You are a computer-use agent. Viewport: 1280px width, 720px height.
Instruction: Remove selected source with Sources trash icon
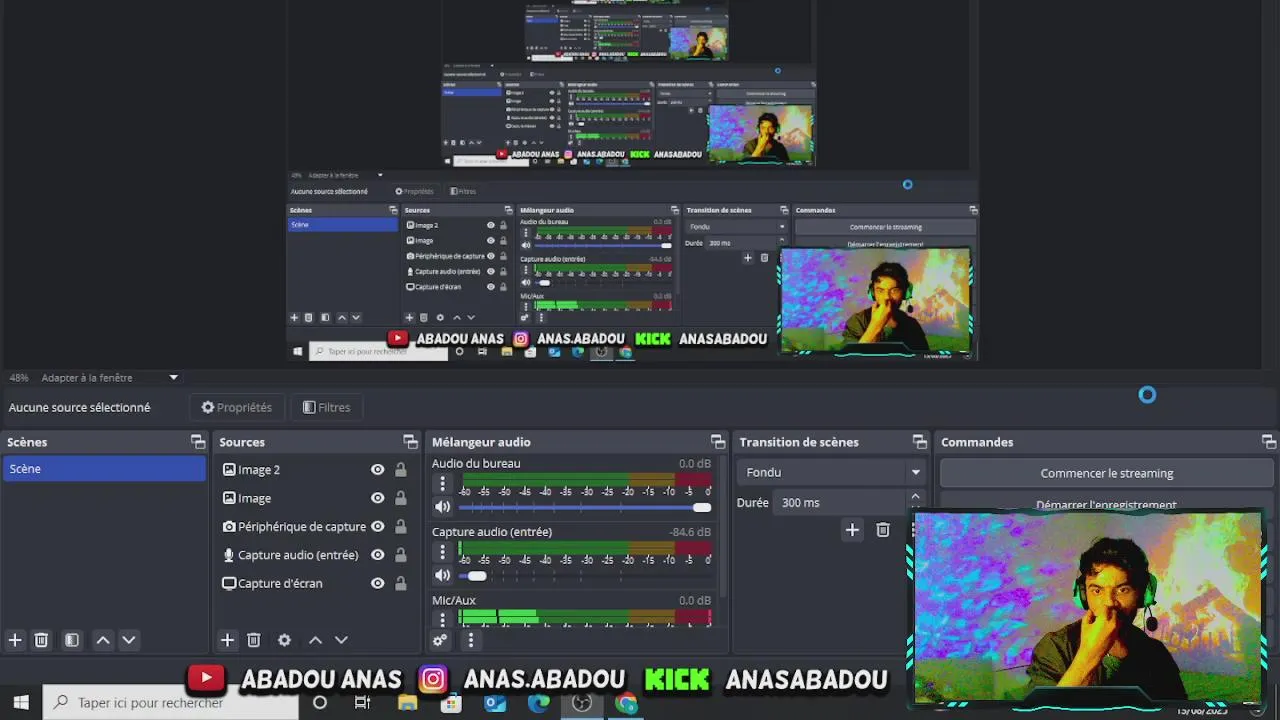pos(253,640)
